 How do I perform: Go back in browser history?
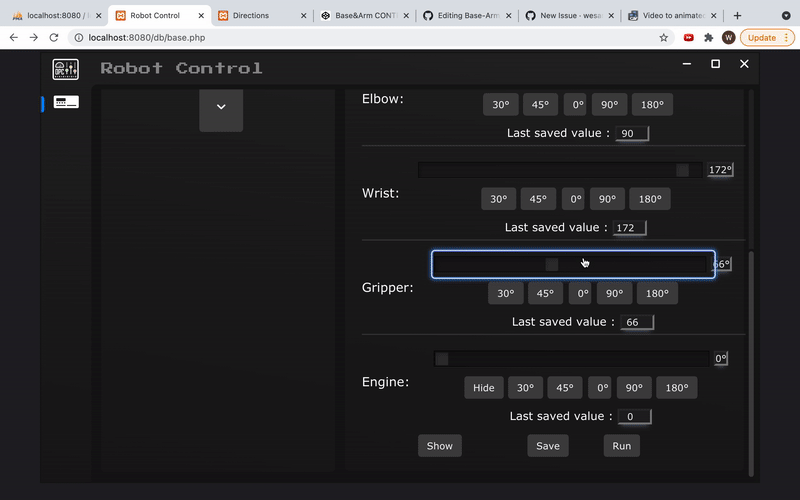14,37
